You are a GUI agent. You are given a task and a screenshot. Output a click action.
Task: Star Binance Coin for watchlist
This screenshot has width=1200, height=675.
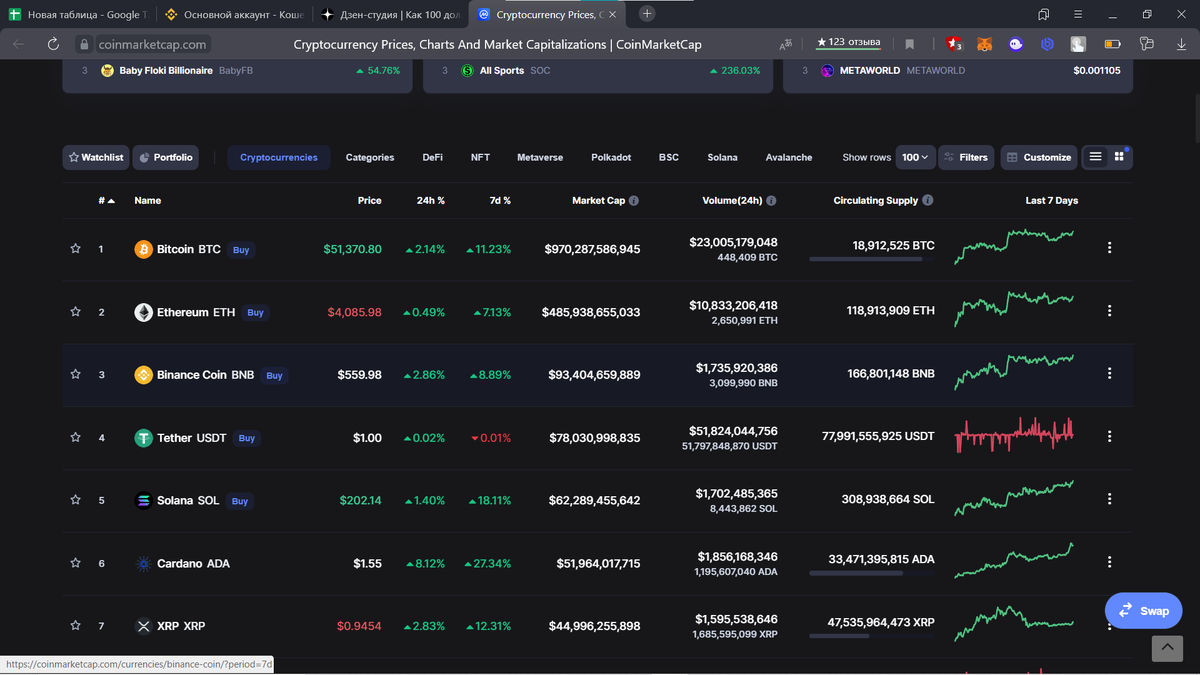[x=75, y=374]
